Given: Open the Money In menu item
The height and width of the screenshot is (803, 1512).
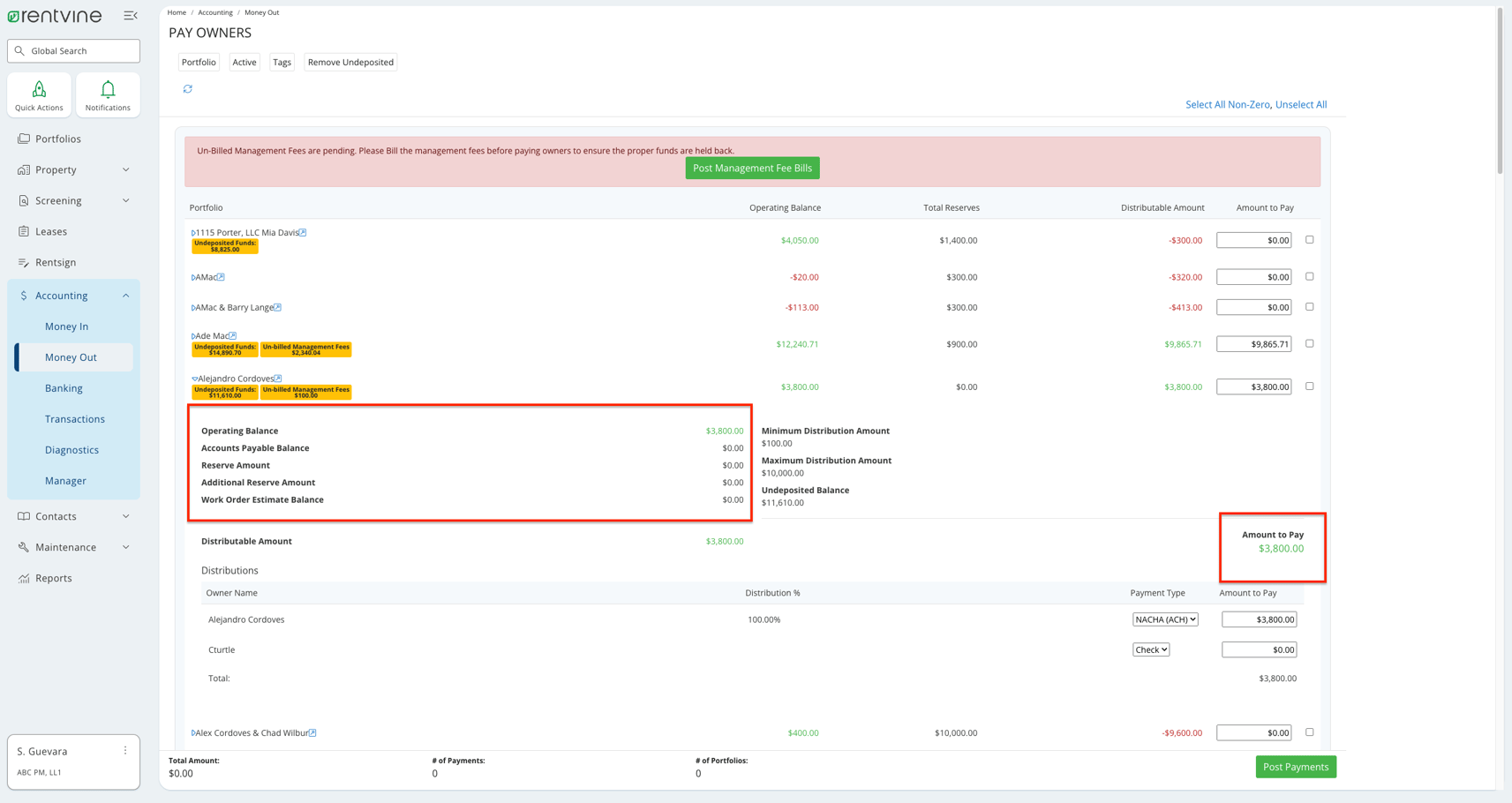Looking at the screenshot, I should coord(66,326).
